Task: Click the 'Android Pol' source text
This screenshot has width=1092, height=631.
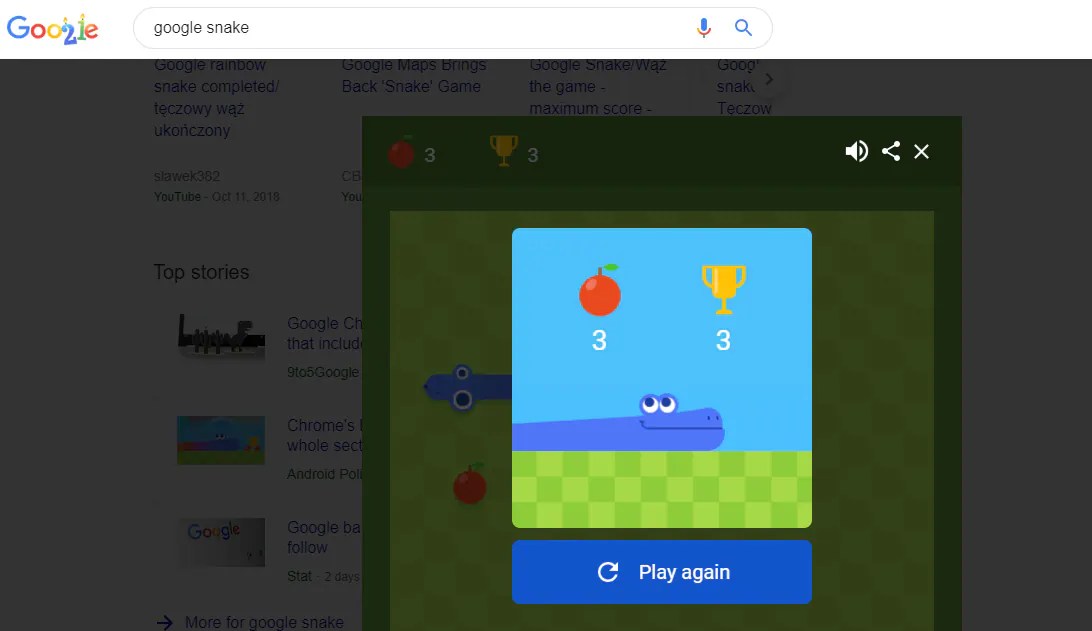Action: coord(325,474)
